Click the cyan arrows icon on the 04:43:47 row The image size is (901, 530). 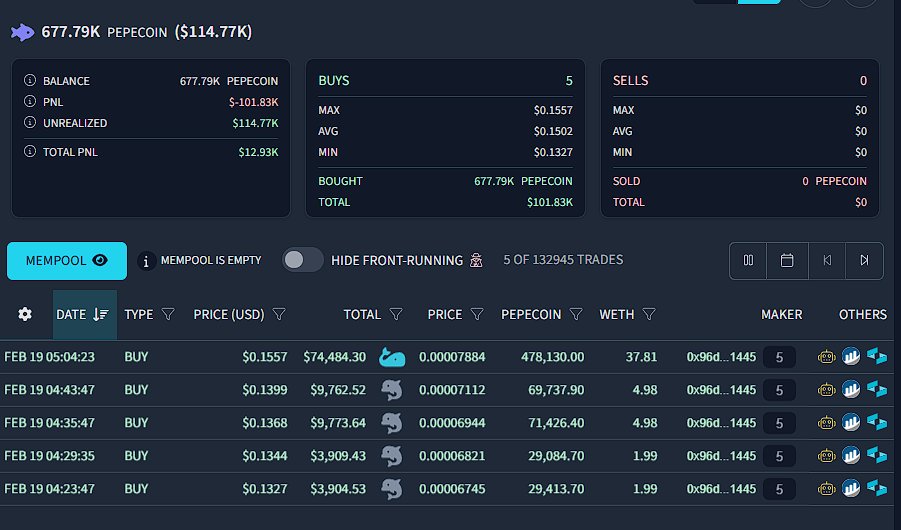[x=877, y=389]
